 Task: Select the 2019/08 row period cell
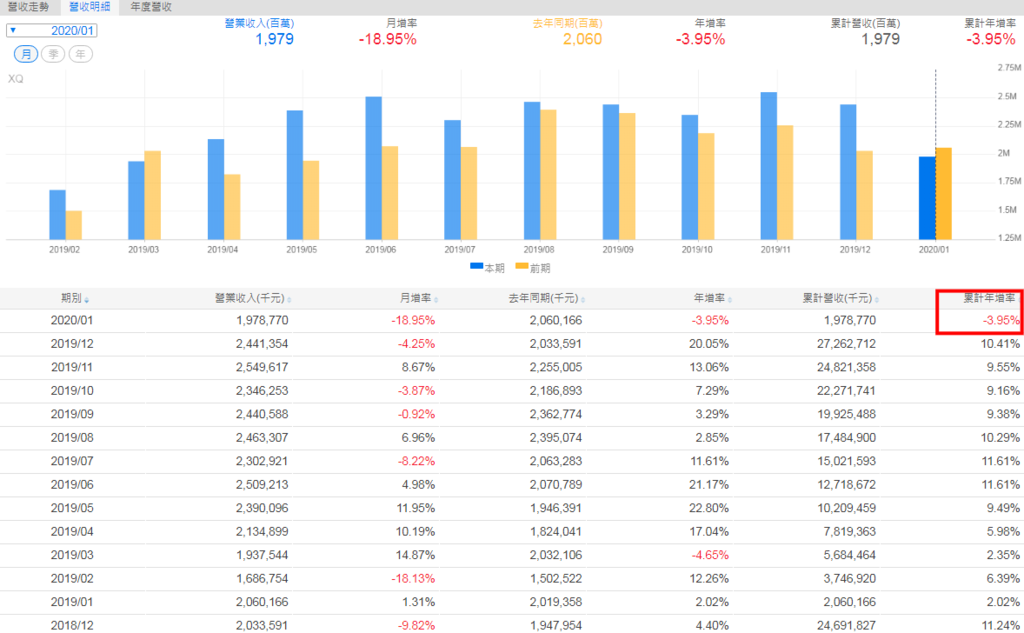[72, 438]
